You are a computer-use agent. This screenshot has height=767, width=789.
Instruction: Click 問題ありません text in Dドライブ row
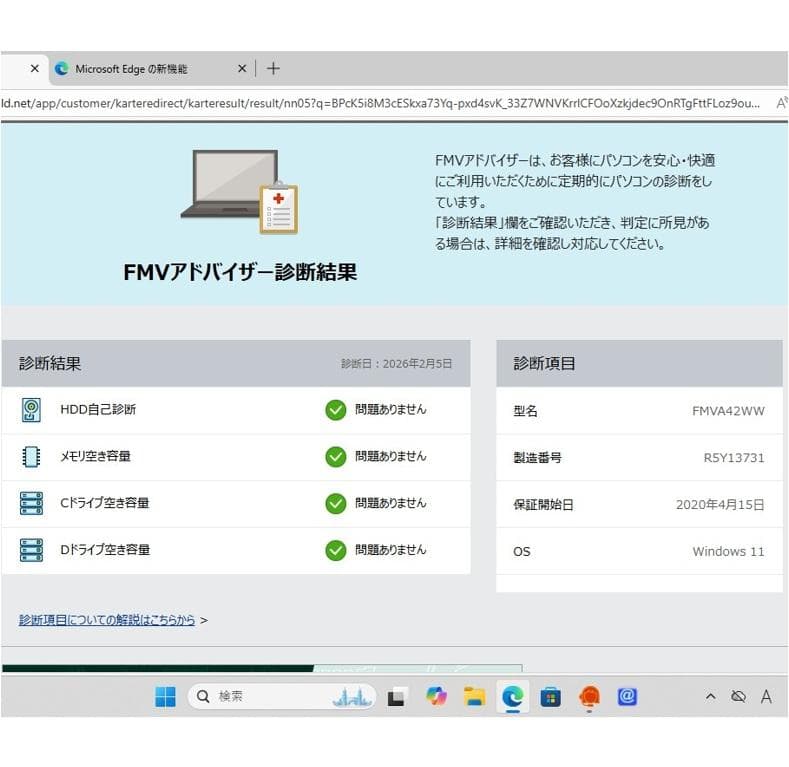click(x=390, y=550)
